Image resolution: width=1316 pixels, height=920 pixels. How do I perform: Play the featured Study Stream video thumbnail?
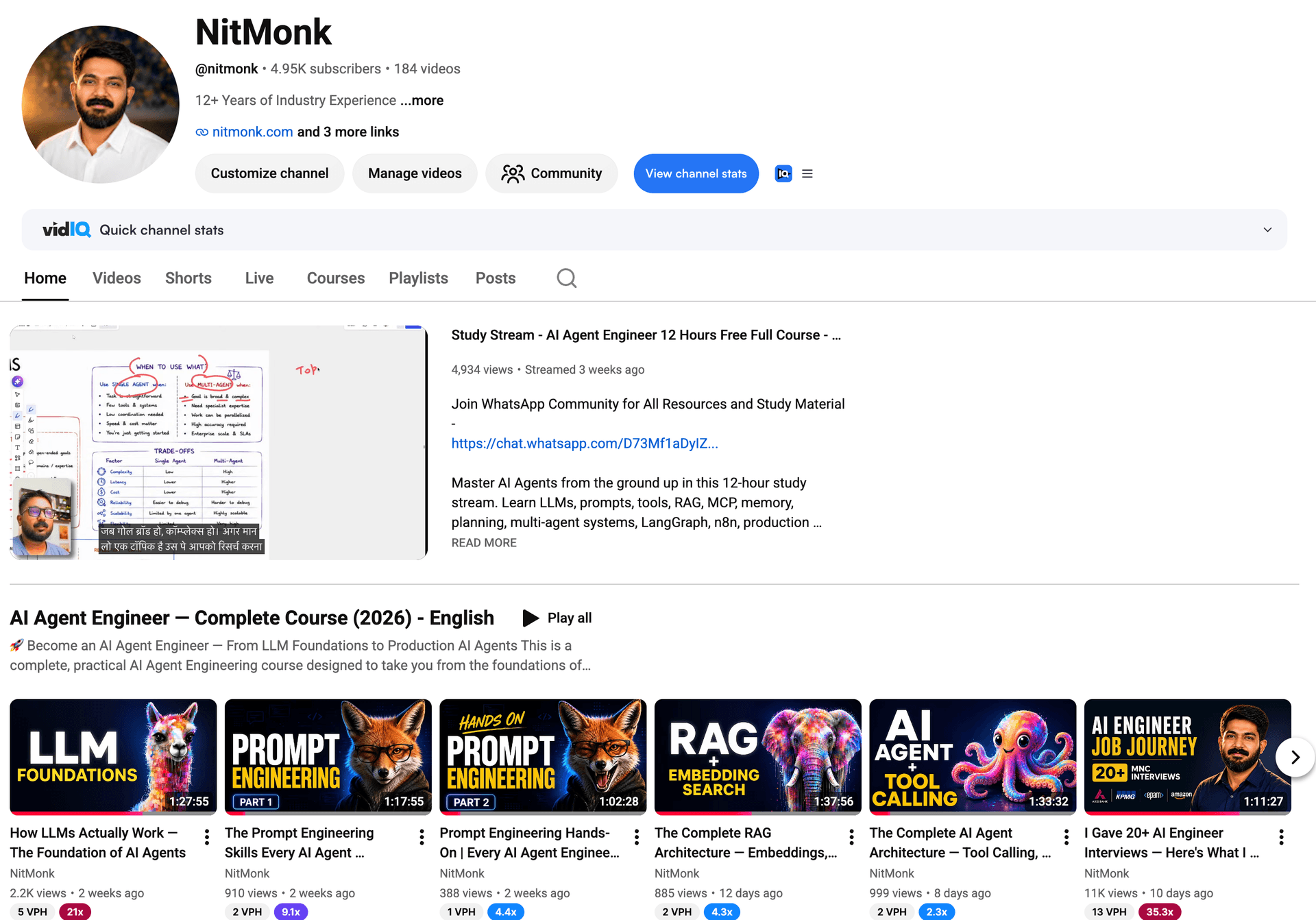219,442
